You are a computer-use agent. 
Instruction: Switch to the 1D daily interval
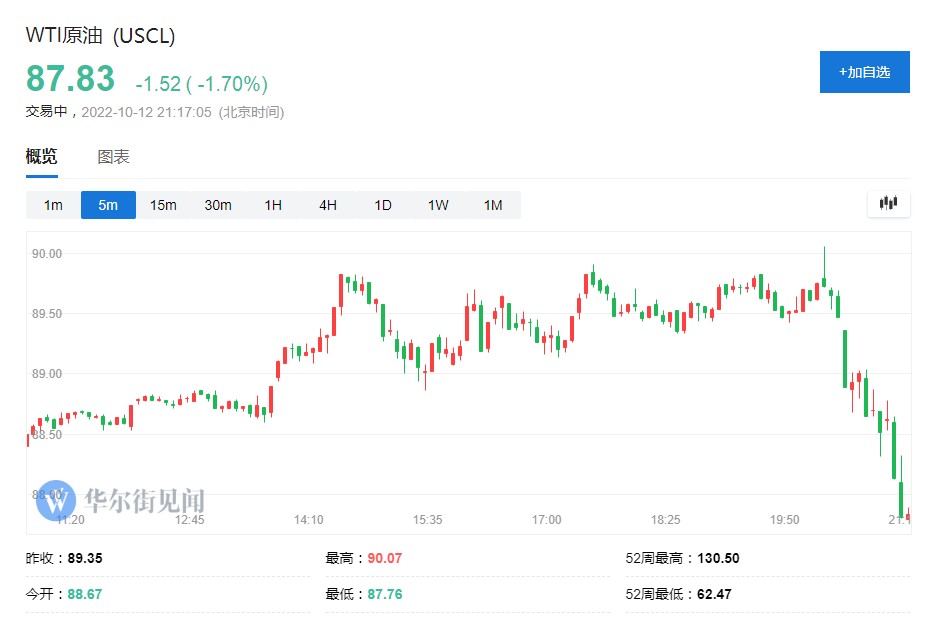tap(383, 205)
